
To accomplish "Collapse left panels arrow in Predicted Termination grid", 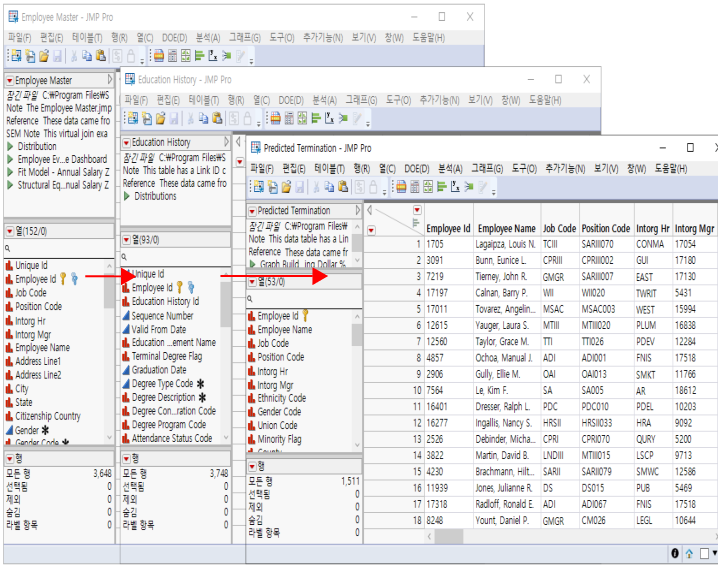I will 370,211.
